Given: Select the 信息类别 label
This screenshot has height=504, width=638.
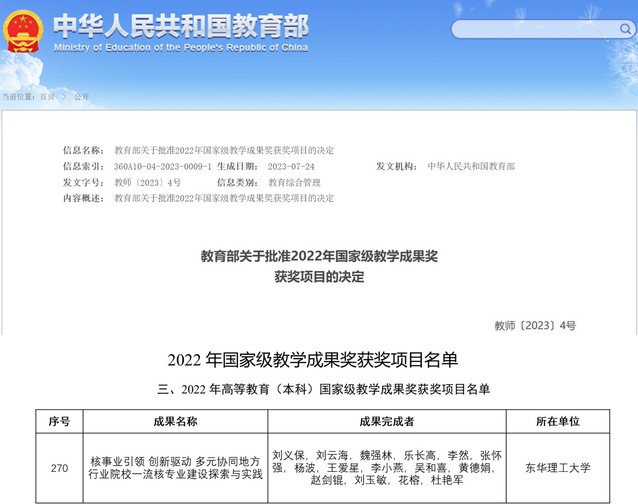Looking at the screenshot, I should pyautogui.click(x=238, y=182).
